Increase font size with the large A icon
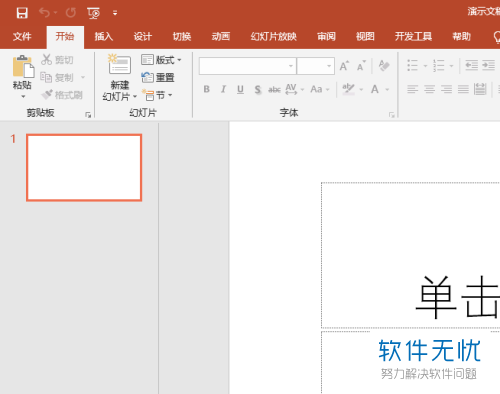This screenshot has height=394, width=500. coord(344,66)
